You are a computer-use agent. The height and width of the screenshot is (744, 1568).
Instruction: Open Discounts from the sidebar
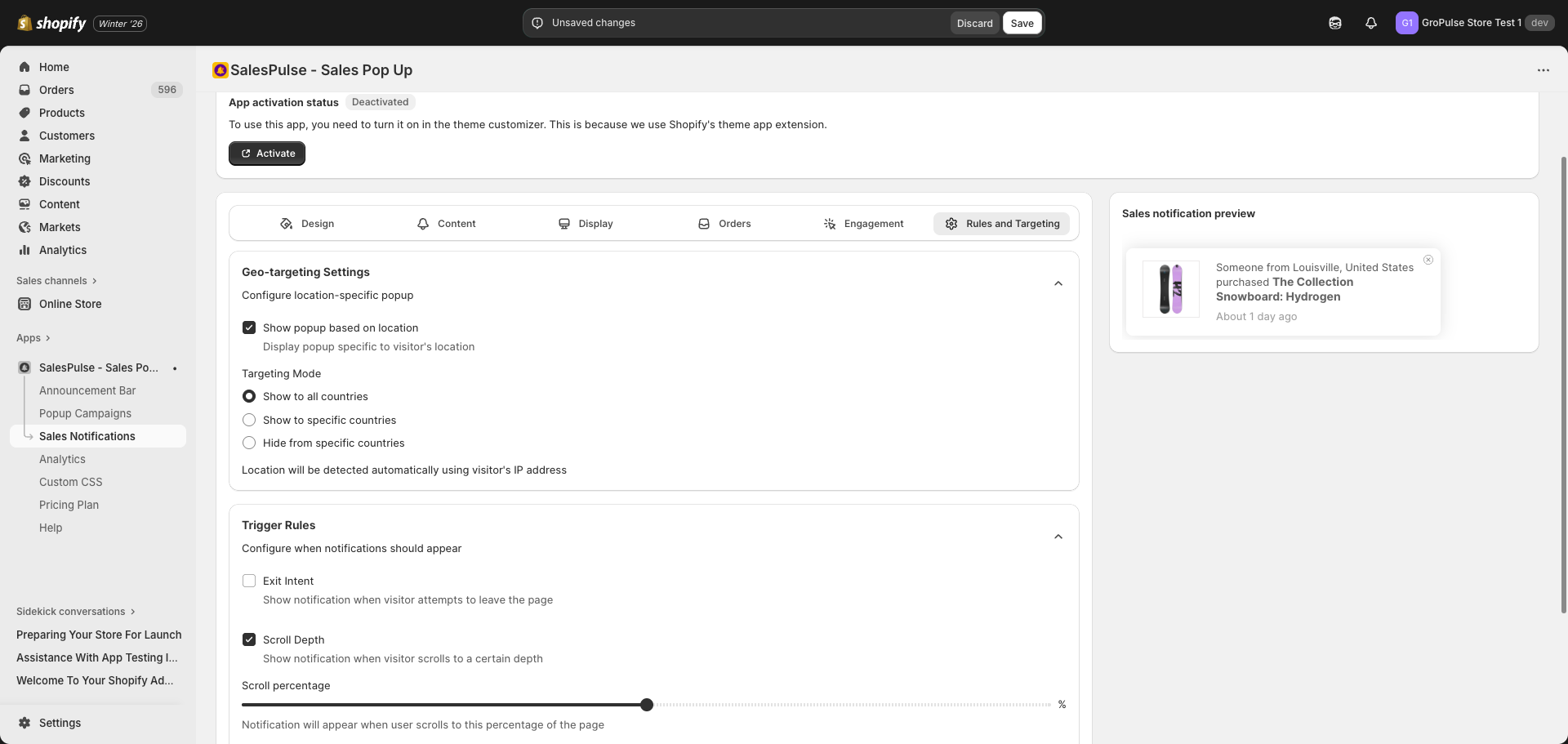click(65, 181)
